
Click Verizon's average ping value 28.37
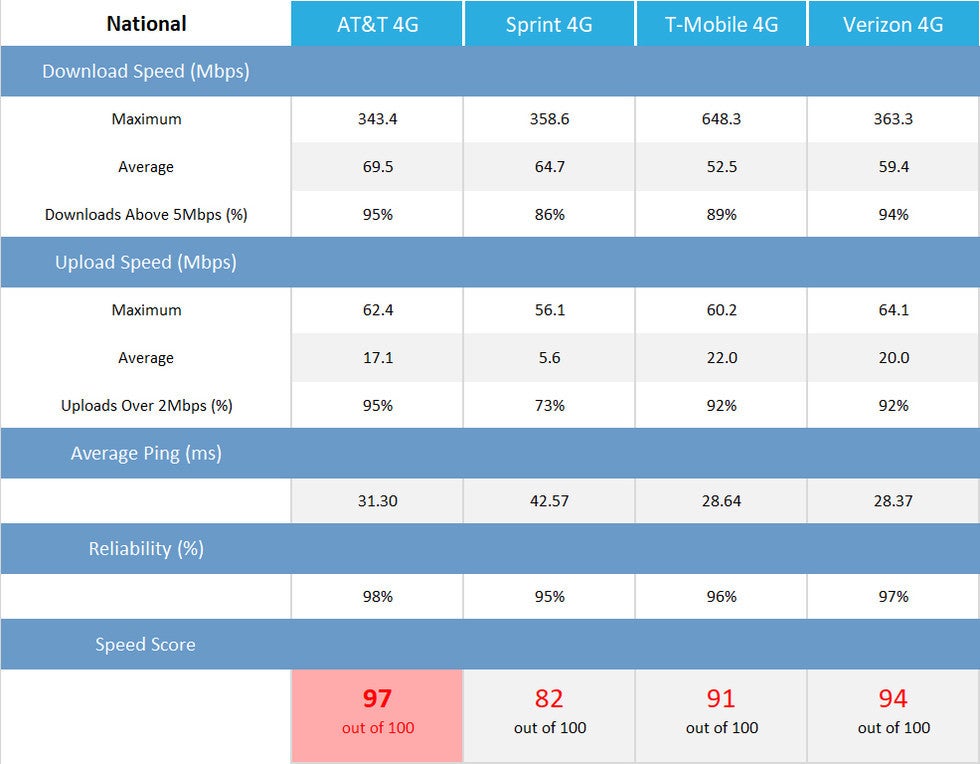pos(893,501)
